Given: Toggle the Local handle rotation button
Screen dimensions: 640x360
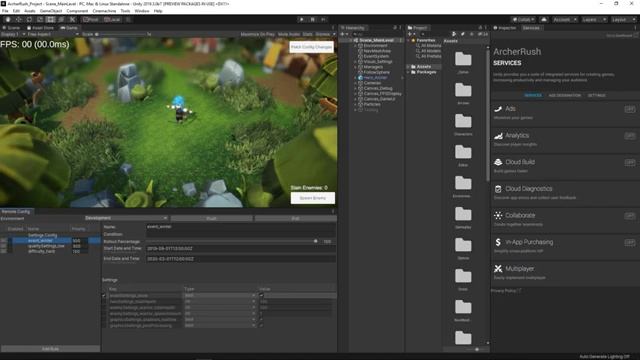Looking at the screenshot, I should tap(112, 20).
